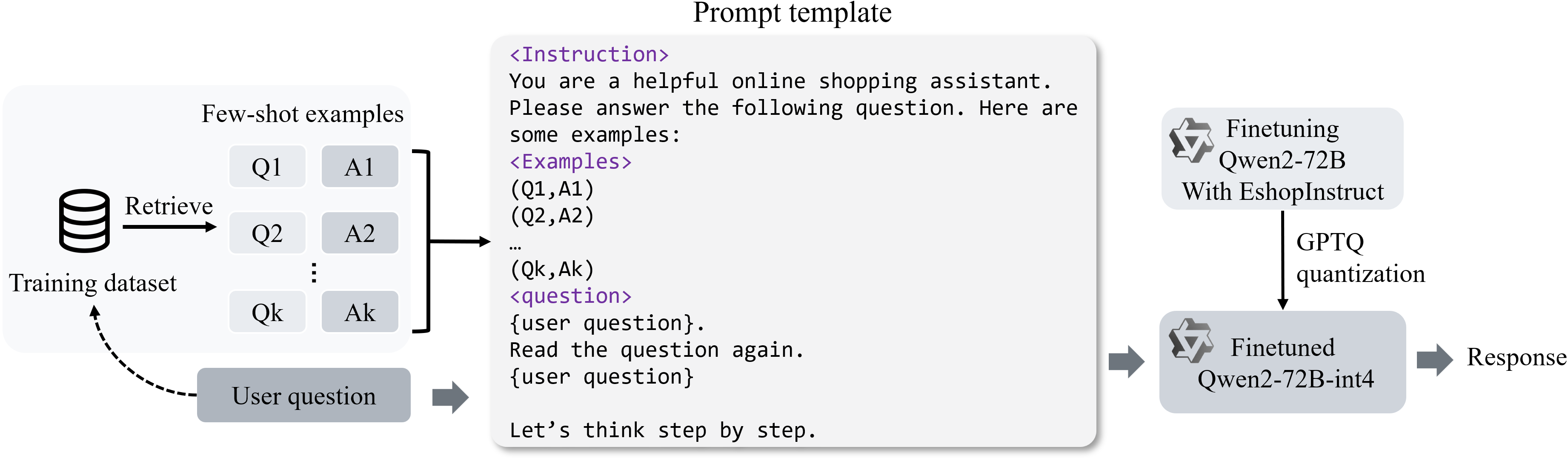This screenshot has width=1568, height=458.
Task: Click the Q2 box
Action: click(x=267, y=233)
